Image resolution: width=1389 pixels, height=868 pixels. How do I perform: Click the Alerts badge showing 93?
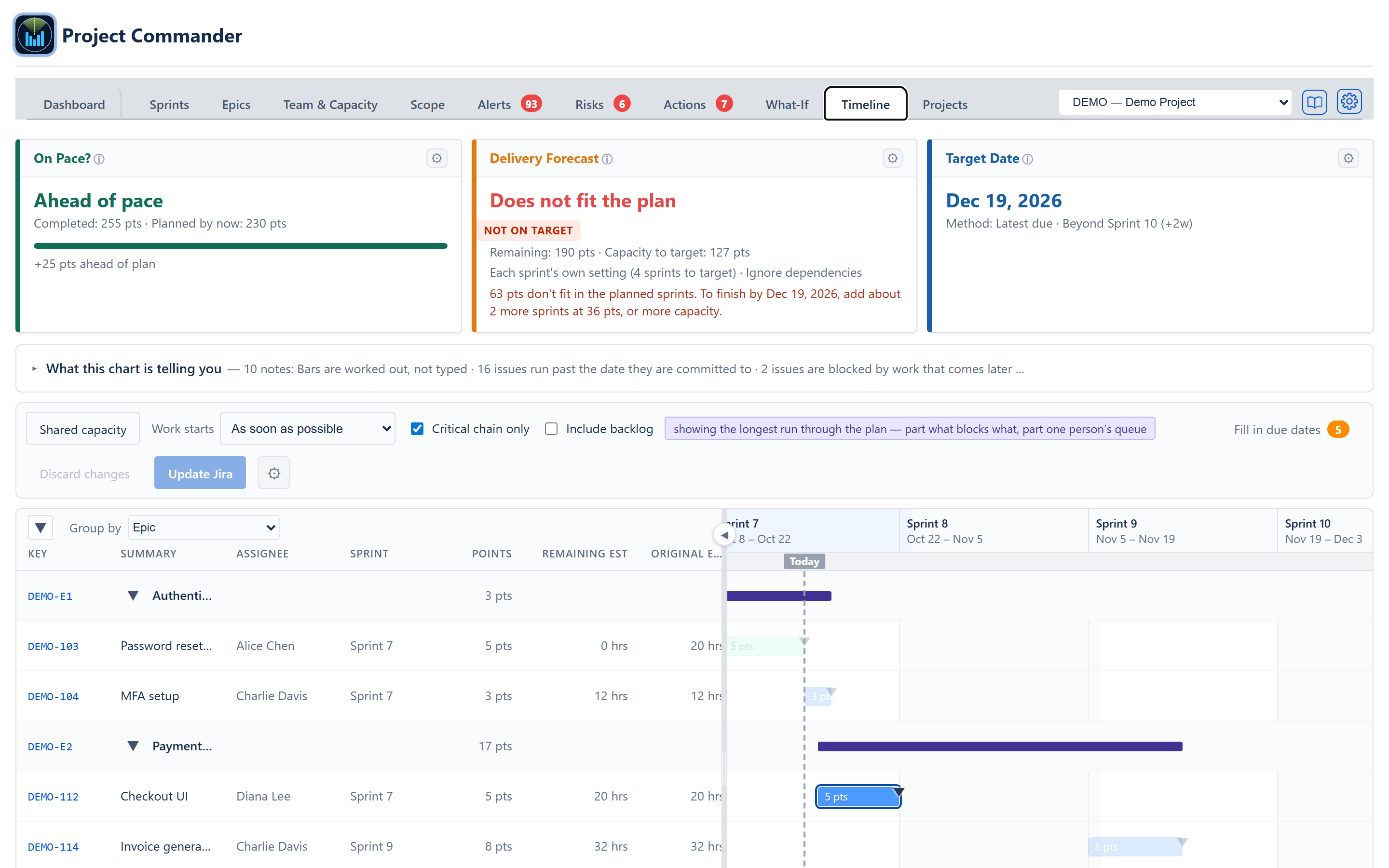tap(531, 104)
